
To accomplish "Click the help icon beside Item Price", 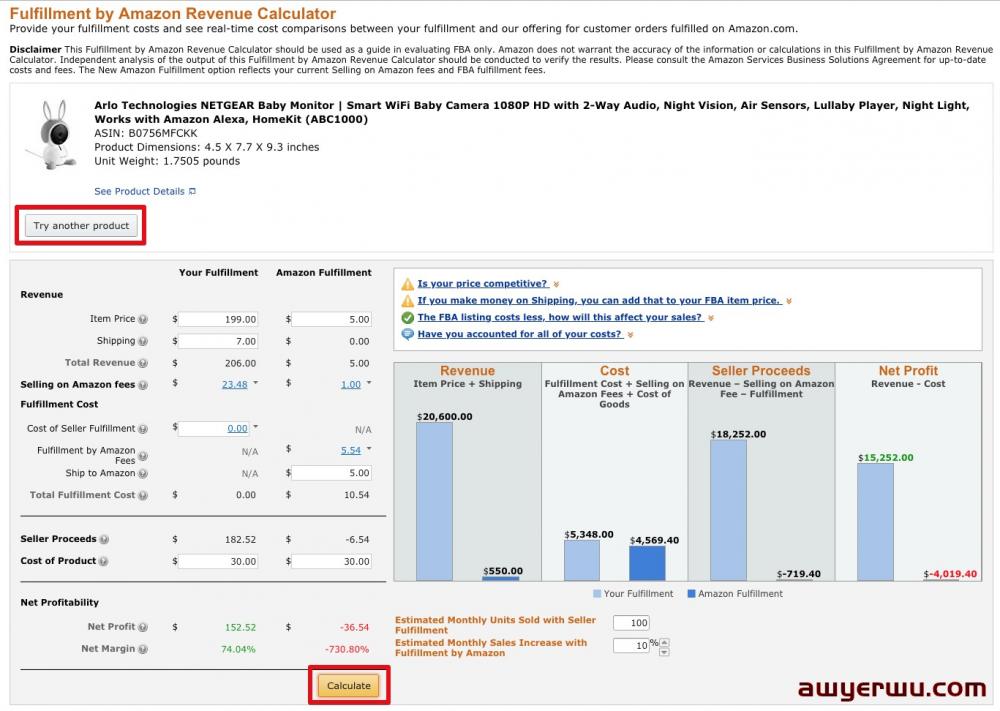I will (143, 319).
